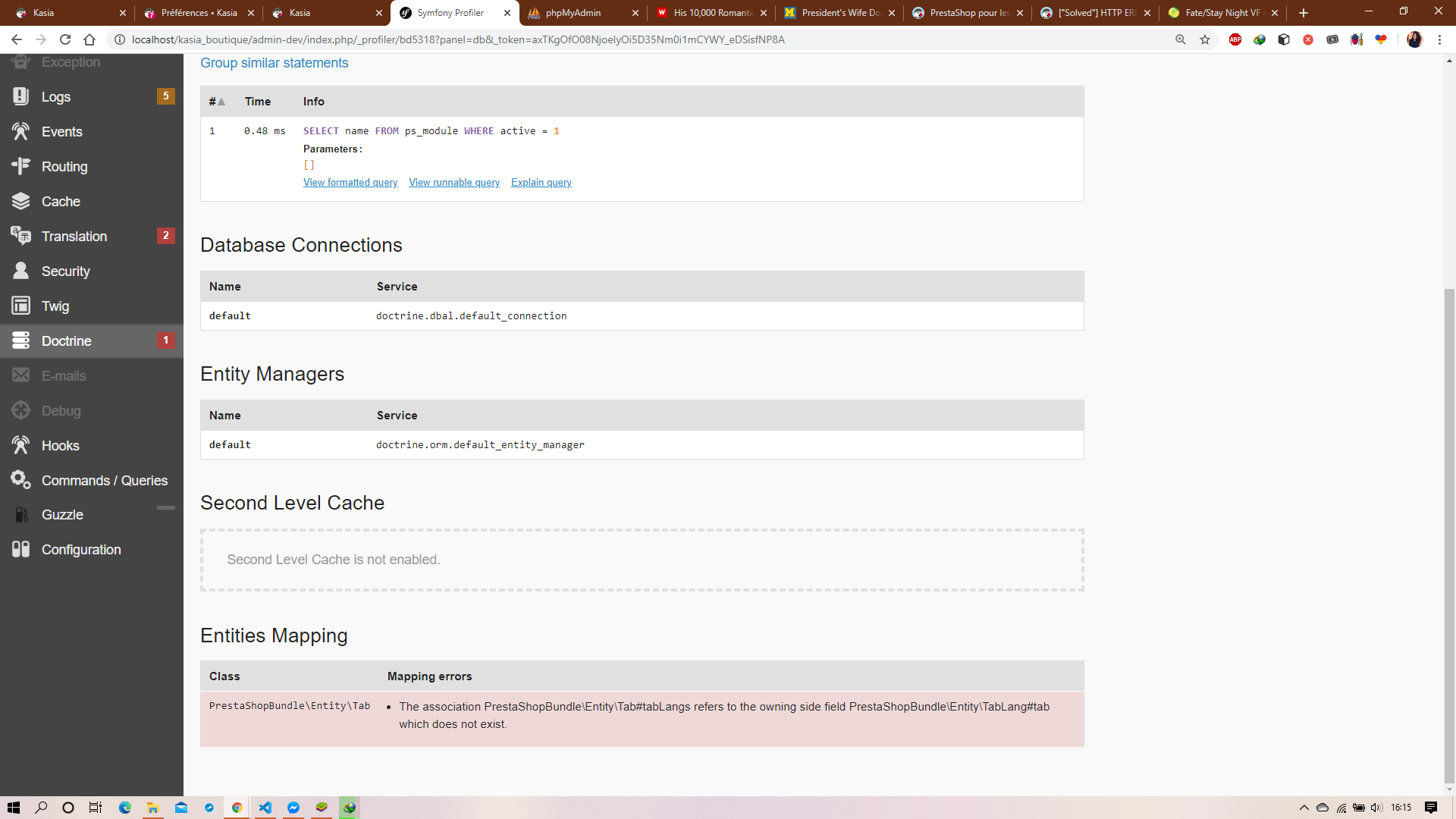This screenshot has width=1456, height=819.
Task: Click the Twig template icon
Action: click(20, 306)
